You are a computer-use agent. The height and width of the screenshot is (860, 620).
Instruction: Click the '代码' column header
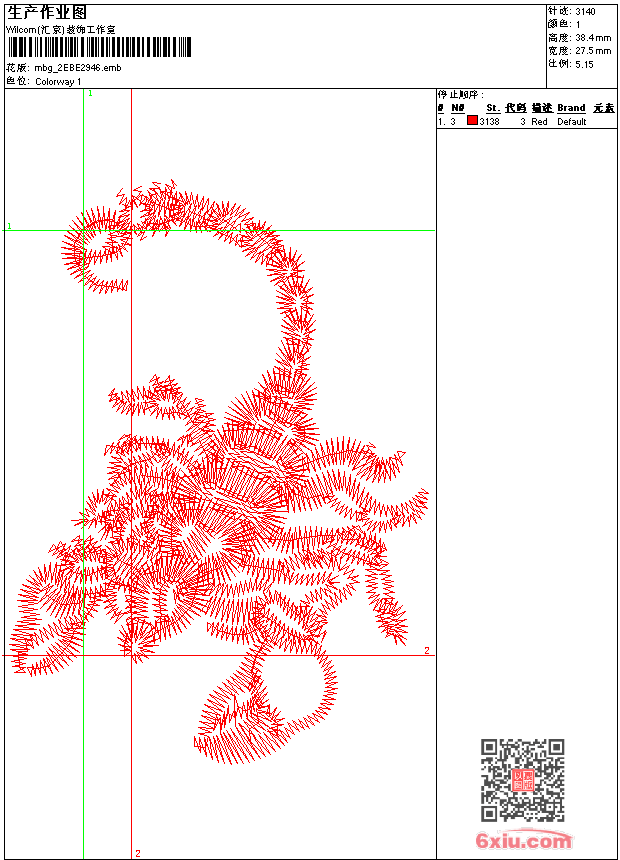[x=516, y=108]
